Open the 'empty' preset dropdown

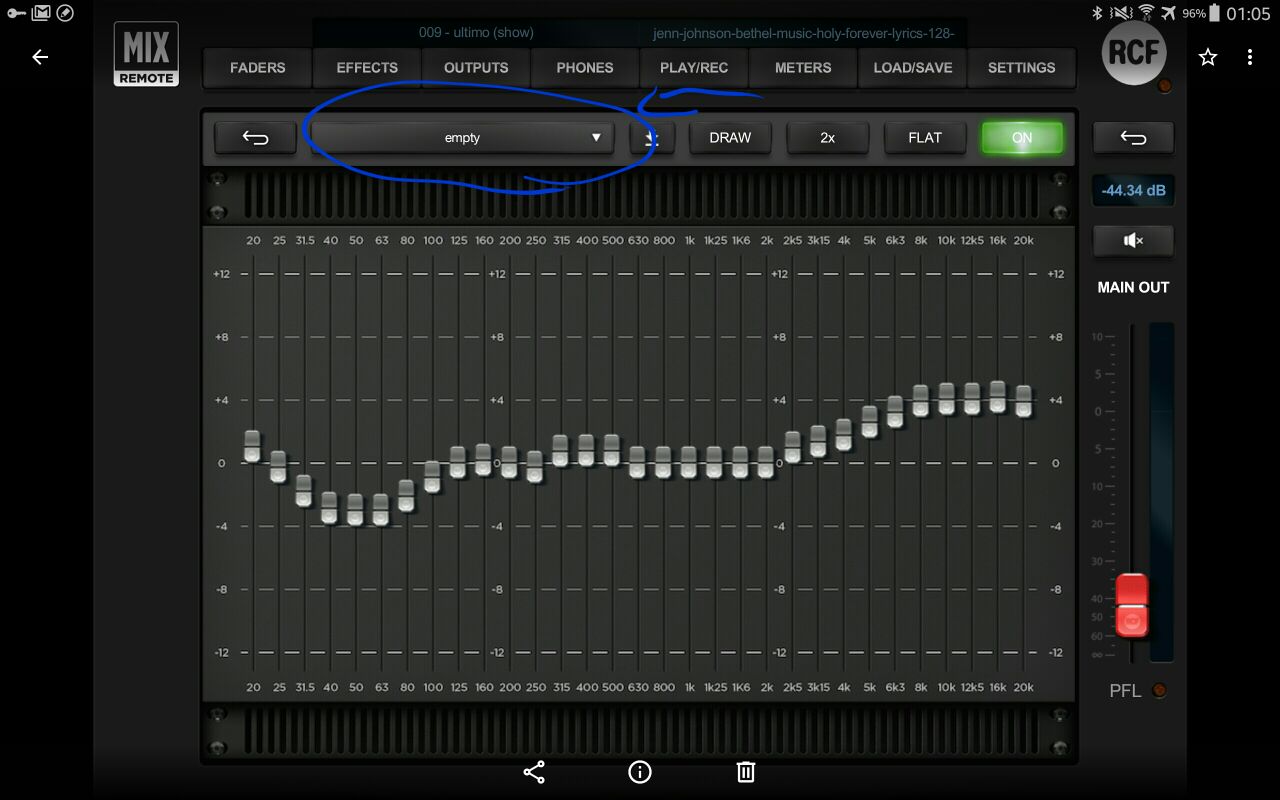[x=462, y=138]
